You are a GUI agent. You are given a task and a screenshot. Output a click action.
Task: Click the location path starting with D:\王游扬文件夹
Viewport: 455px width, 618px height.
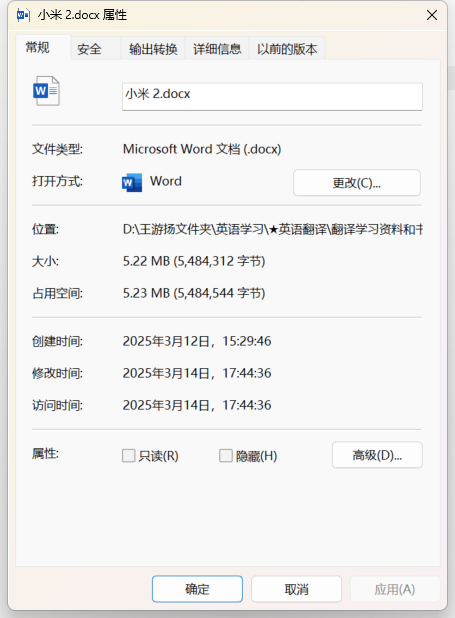click(x=272, y=229)
